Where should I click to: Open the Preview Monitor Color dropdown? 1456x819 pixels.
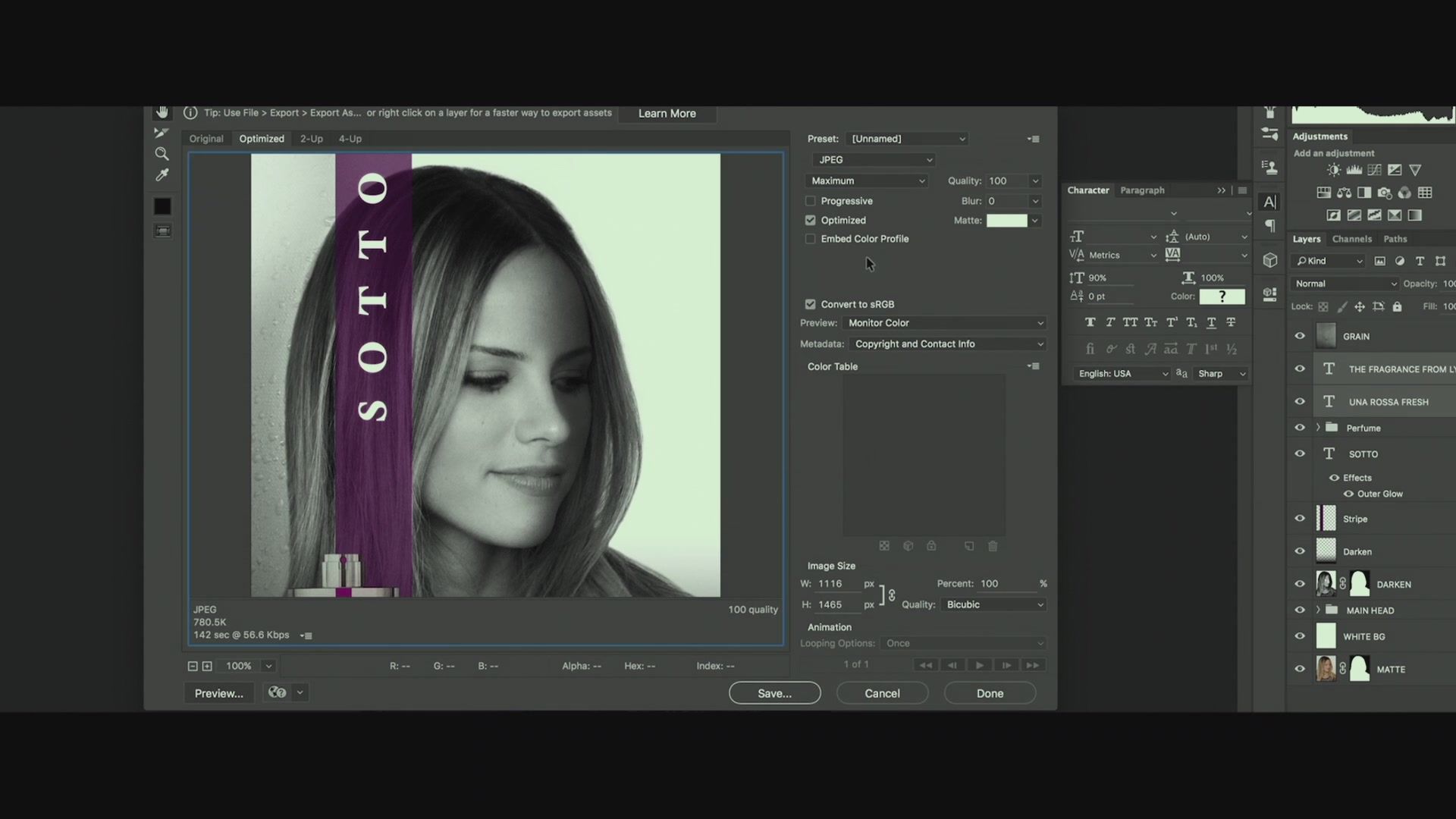(944, 323)
